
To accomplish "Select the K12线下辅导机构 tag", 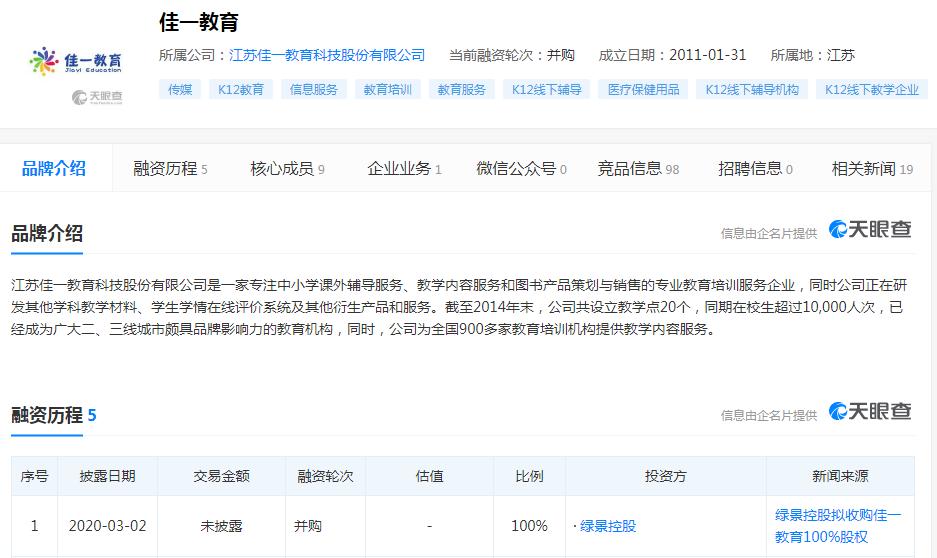I will point(752,90).
